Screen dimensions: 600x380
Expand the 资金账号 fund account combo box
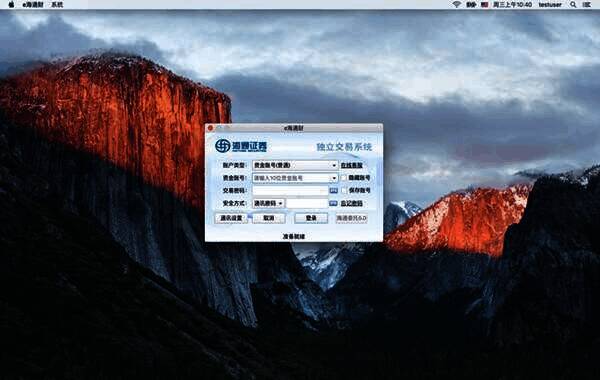[334, 178]
